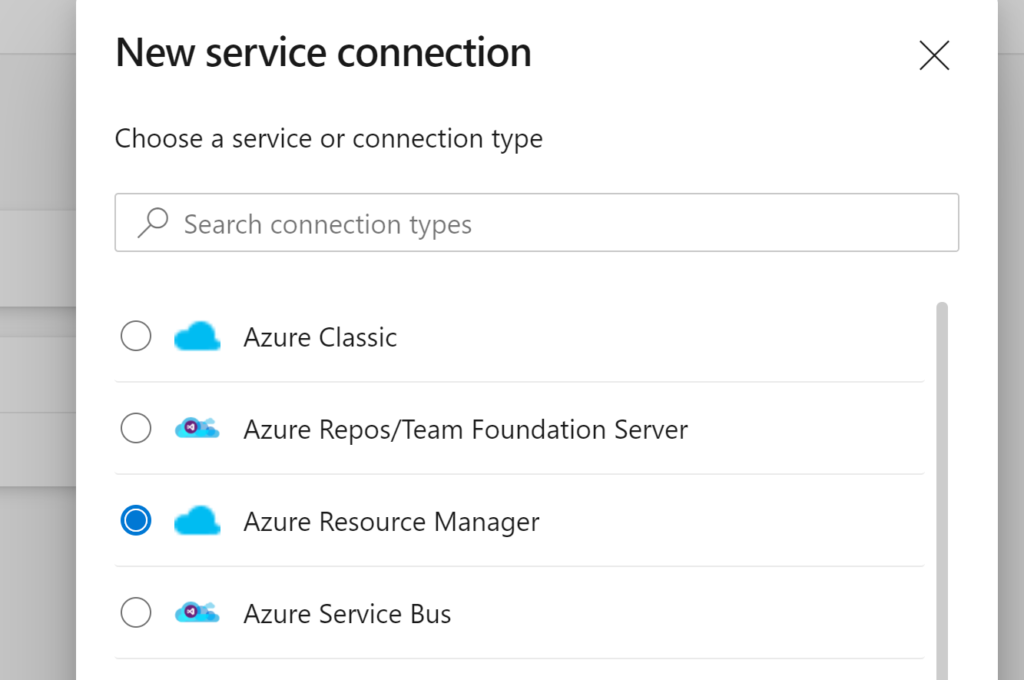Select Azure Repos/Team Foundation Server radio button
Viewport: 1024px width, 680px height.
[136, 429]
